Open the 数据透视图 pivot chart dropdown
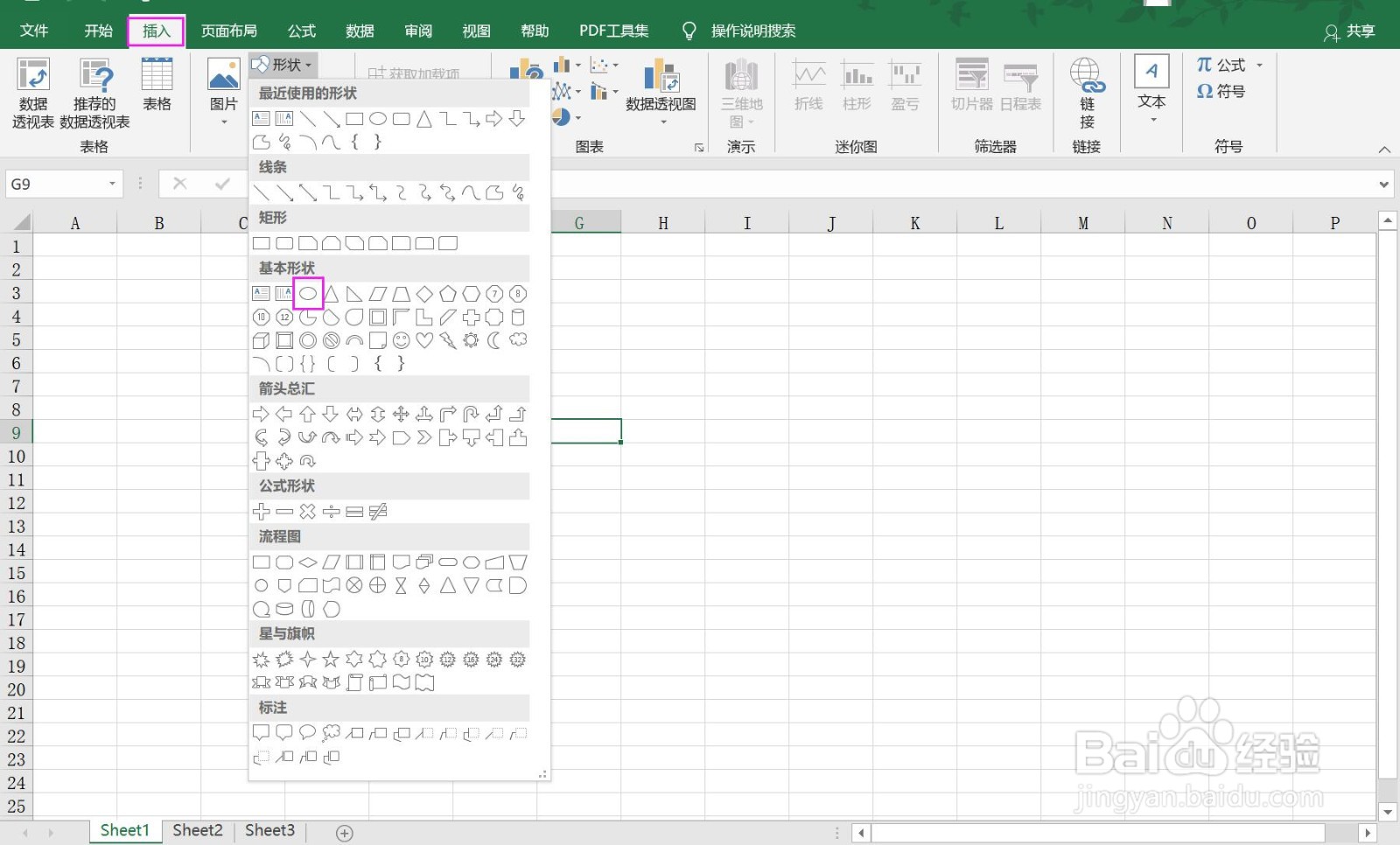The image size is (1400, 845). click(661, 121)
